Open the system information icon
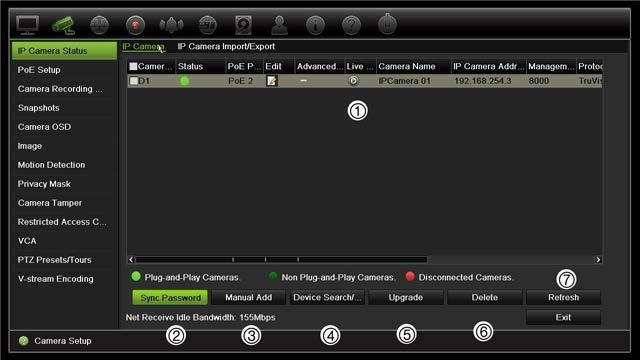 click(316, 25)
